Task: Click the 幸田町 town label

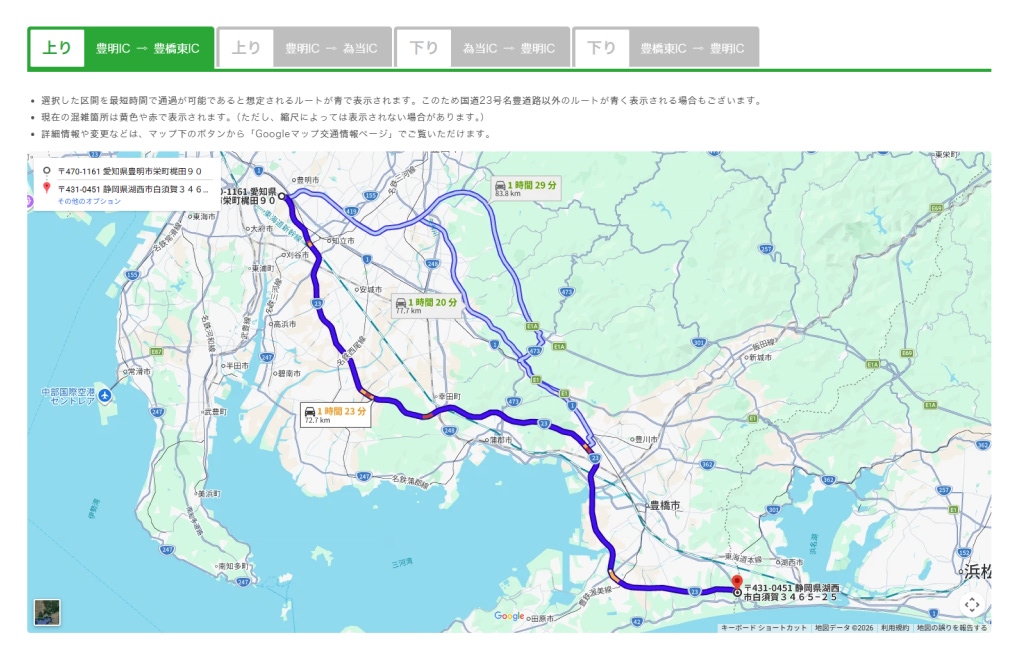Action: click(450, 396)
